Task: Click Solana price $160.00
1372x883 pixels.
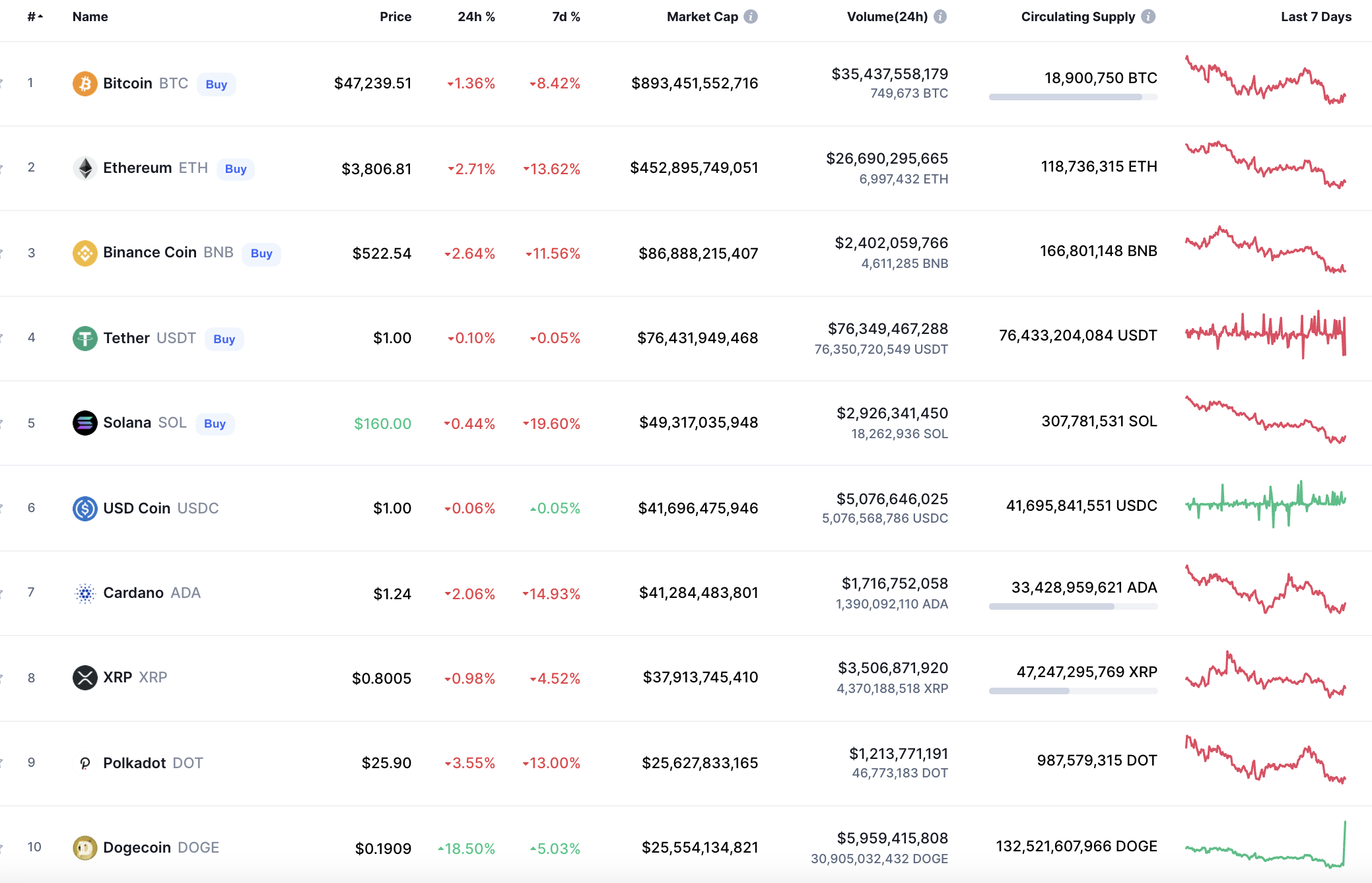Action: (382, 424)
